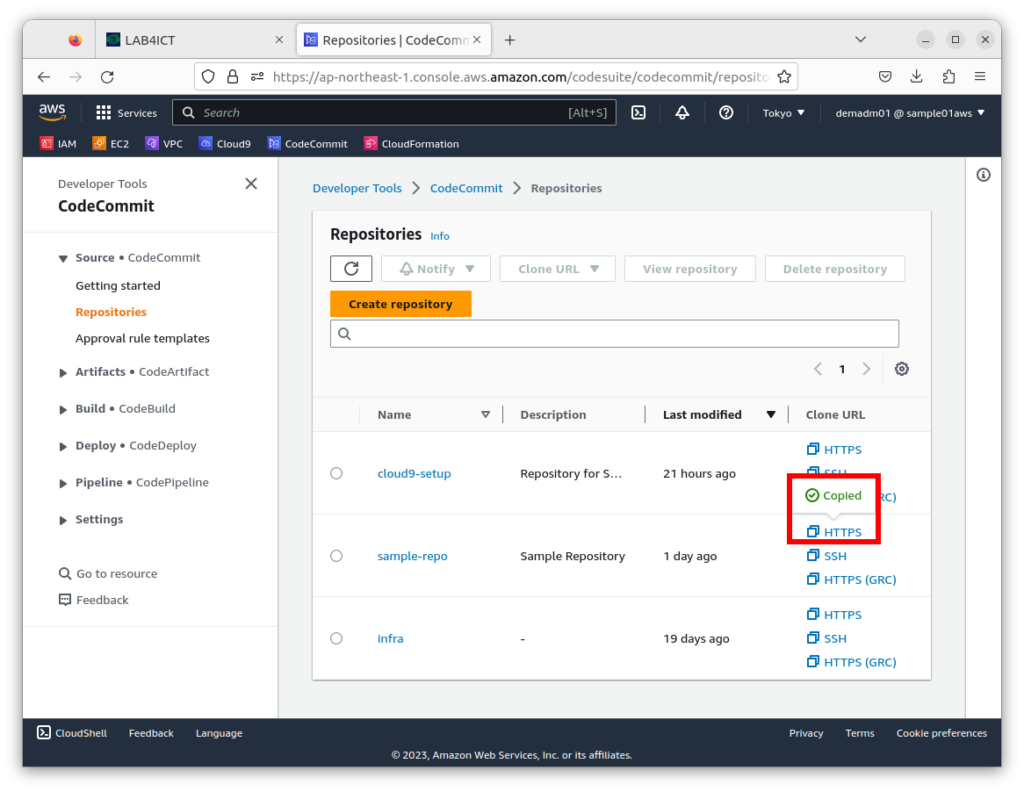Image resolution: width=1024 pixels, height=792 pixels.
Task: Copy the HTTPS clone URL for infra
Action: click(x=834, y=614)
